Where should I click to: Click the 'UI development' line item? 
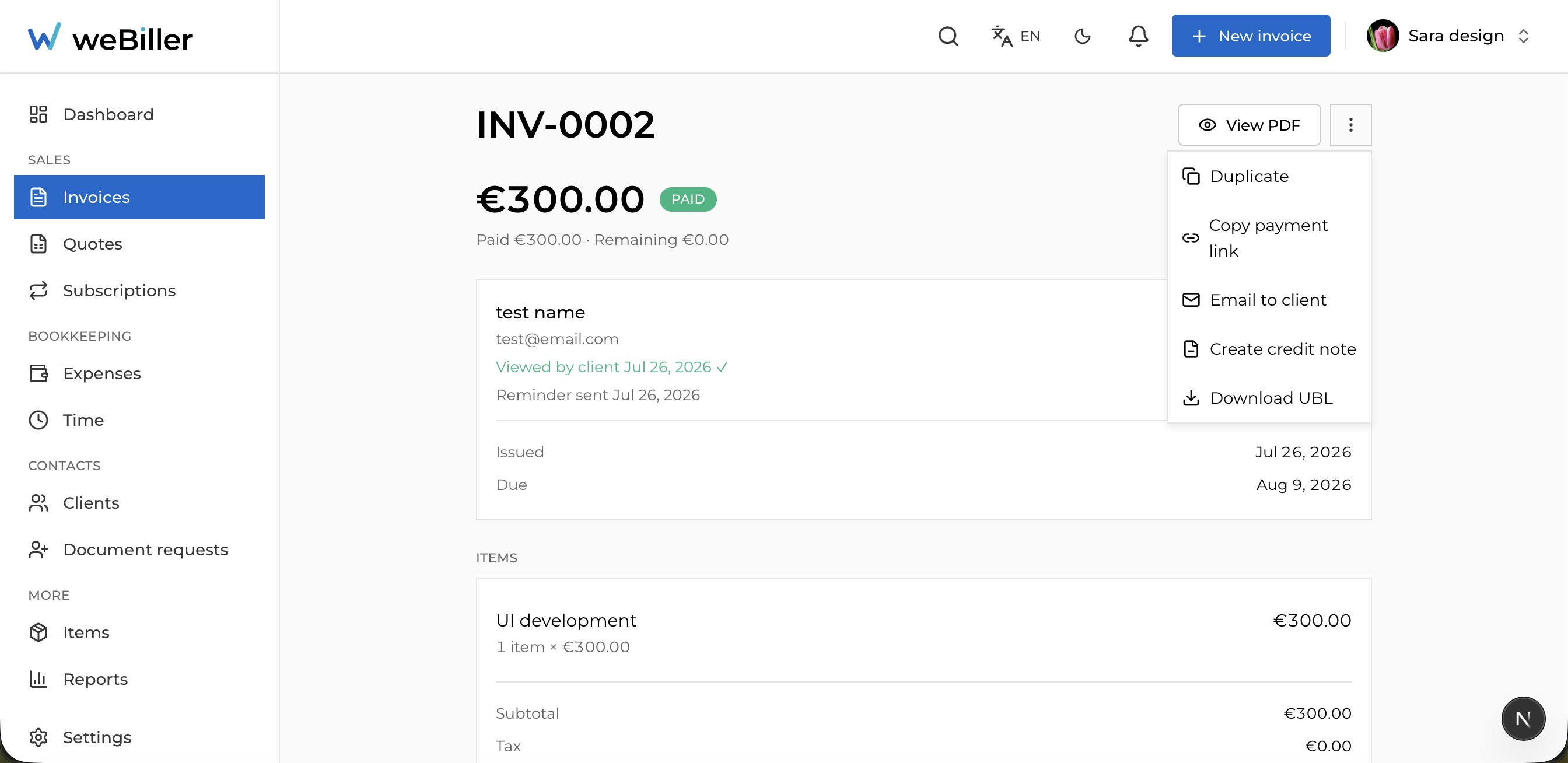[566, 620]
